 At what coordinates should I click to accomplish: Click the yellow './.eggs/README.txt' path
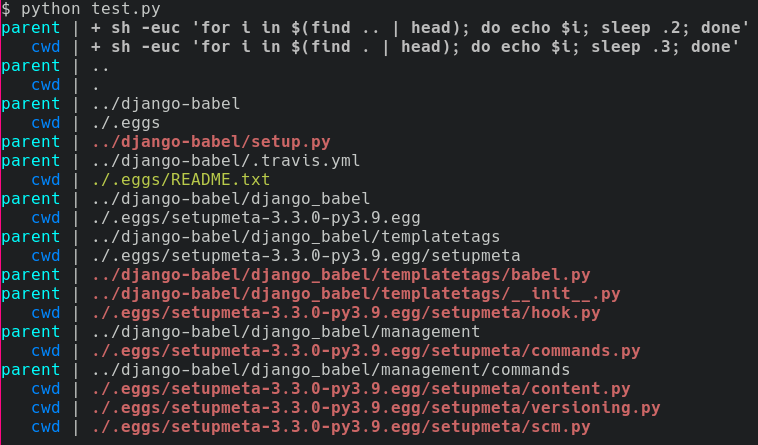[x=180, y=179]
